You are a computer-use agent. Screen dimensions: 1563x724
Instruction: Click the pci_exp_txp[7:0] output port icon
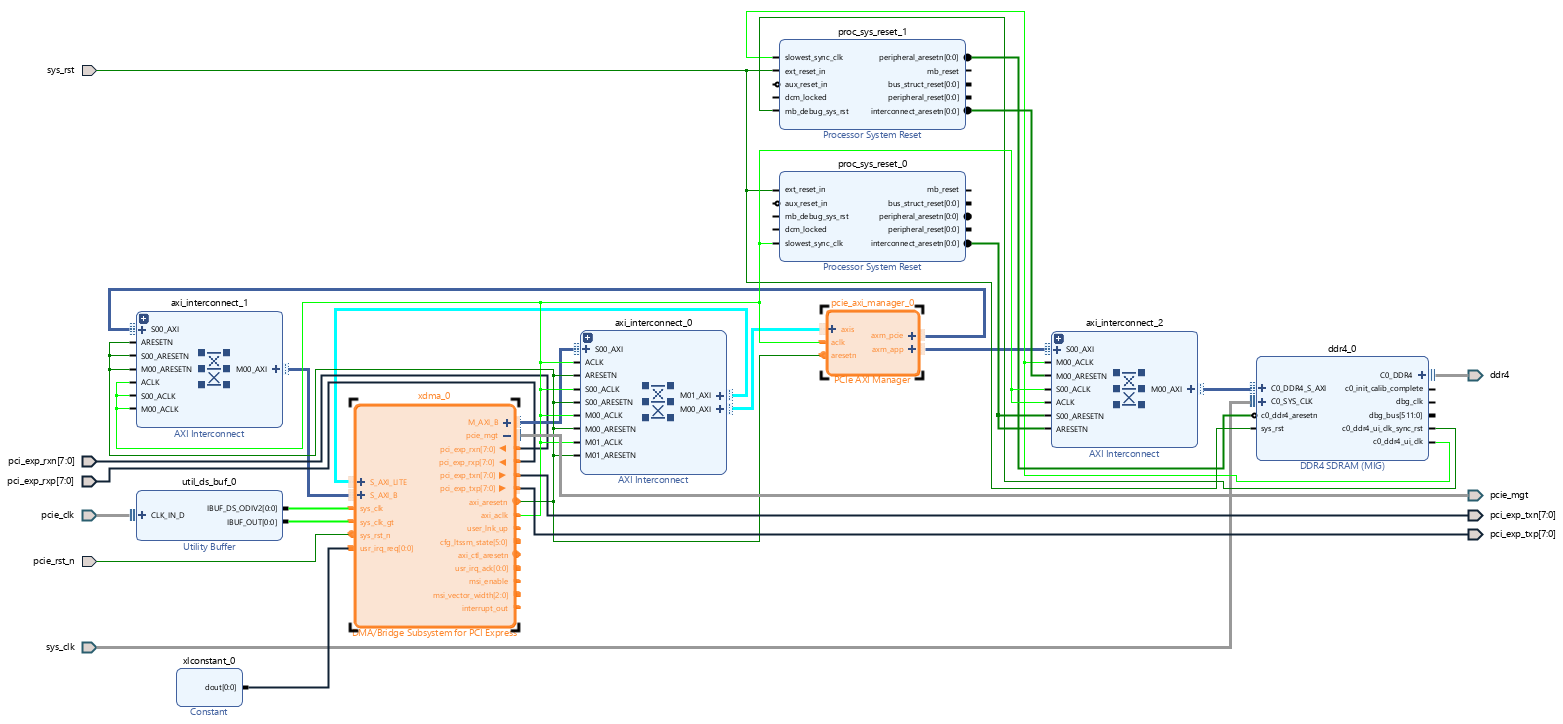[1474, 534]
